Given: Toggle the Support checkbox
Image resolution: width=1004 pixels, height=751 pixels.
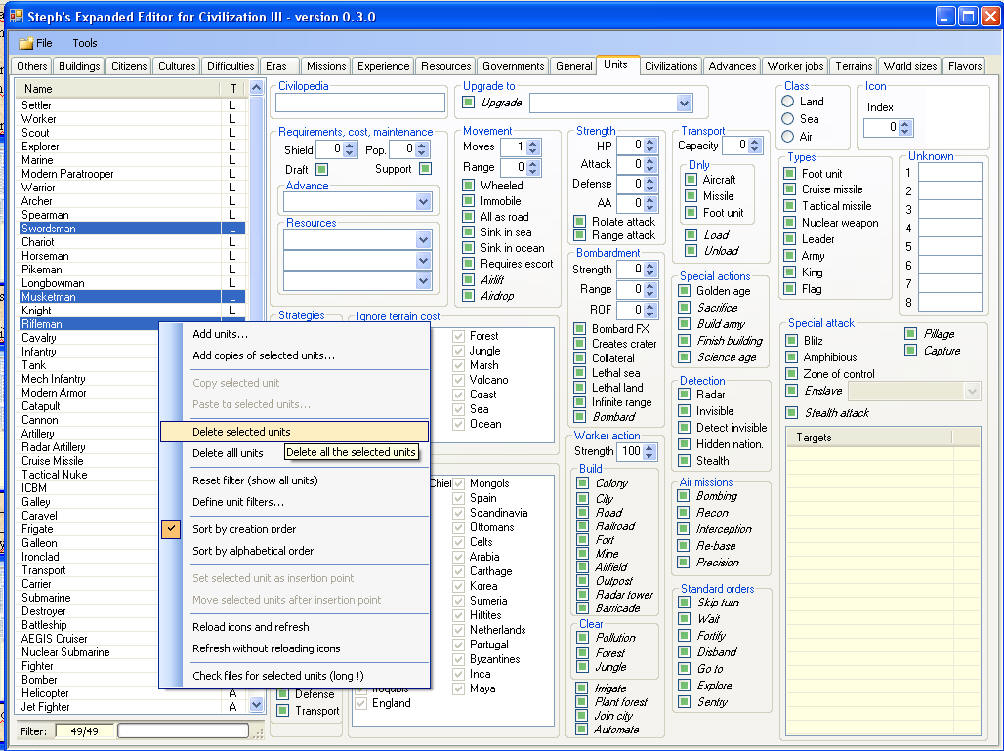Looking at the screenshot, I should (x=425, y=169).
